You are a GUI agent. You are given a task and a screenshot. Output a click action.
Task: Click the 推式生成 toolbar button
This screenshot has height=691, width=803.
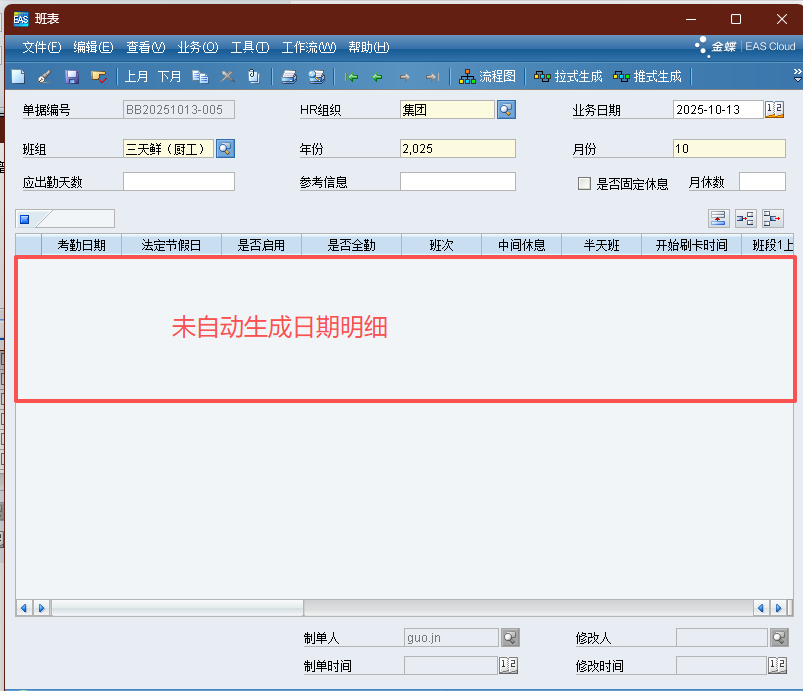point(647,76)
